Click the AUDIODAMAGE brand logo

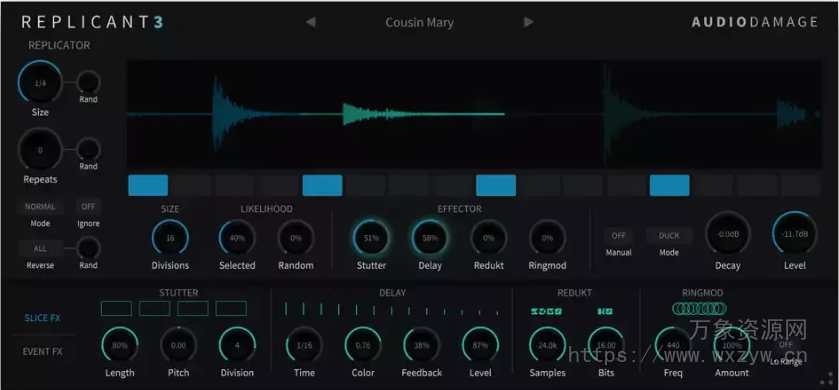(755, 22)
